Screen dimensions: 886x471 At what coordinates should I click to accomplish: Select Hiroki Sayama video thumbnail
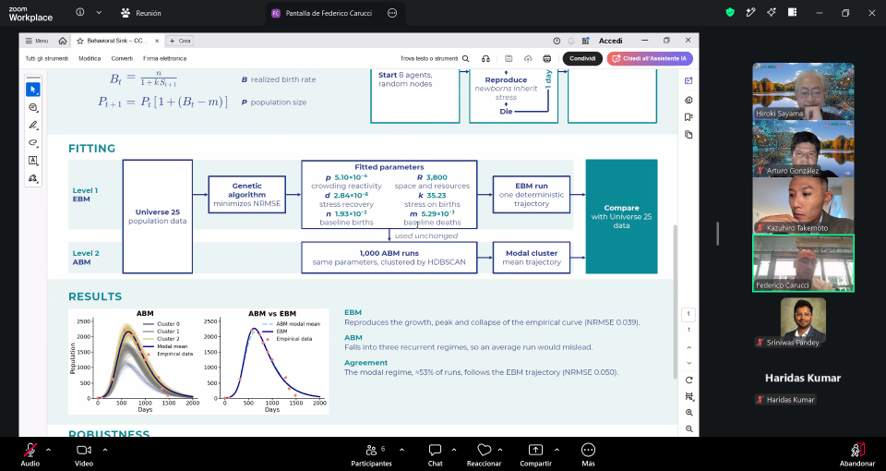(803, 91)
